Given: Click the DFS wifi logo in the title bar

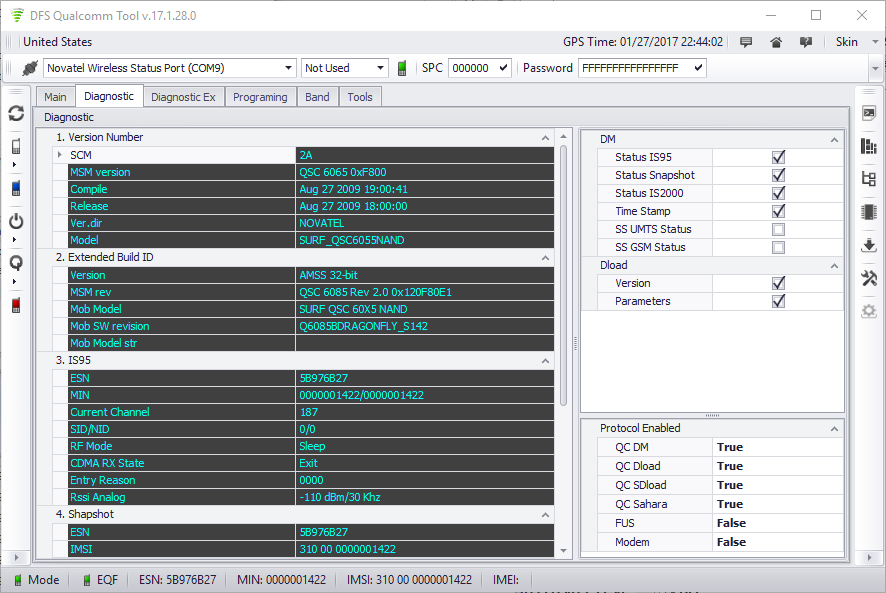Looking at the screenshot, I should point(18,15).
